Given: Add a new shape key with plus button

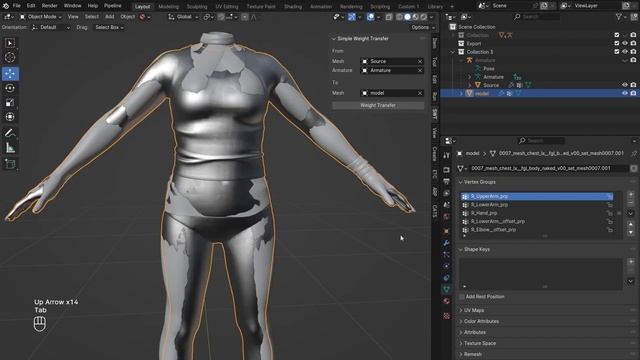Looking at the screenshot, I should [x=631, y=262].
